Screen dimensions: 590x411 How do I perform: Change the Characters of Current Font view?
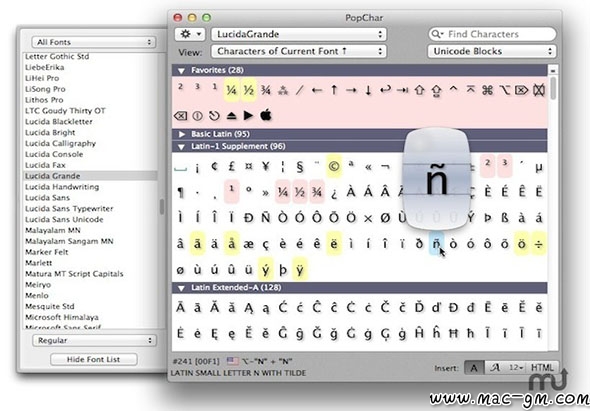(299, 51)
